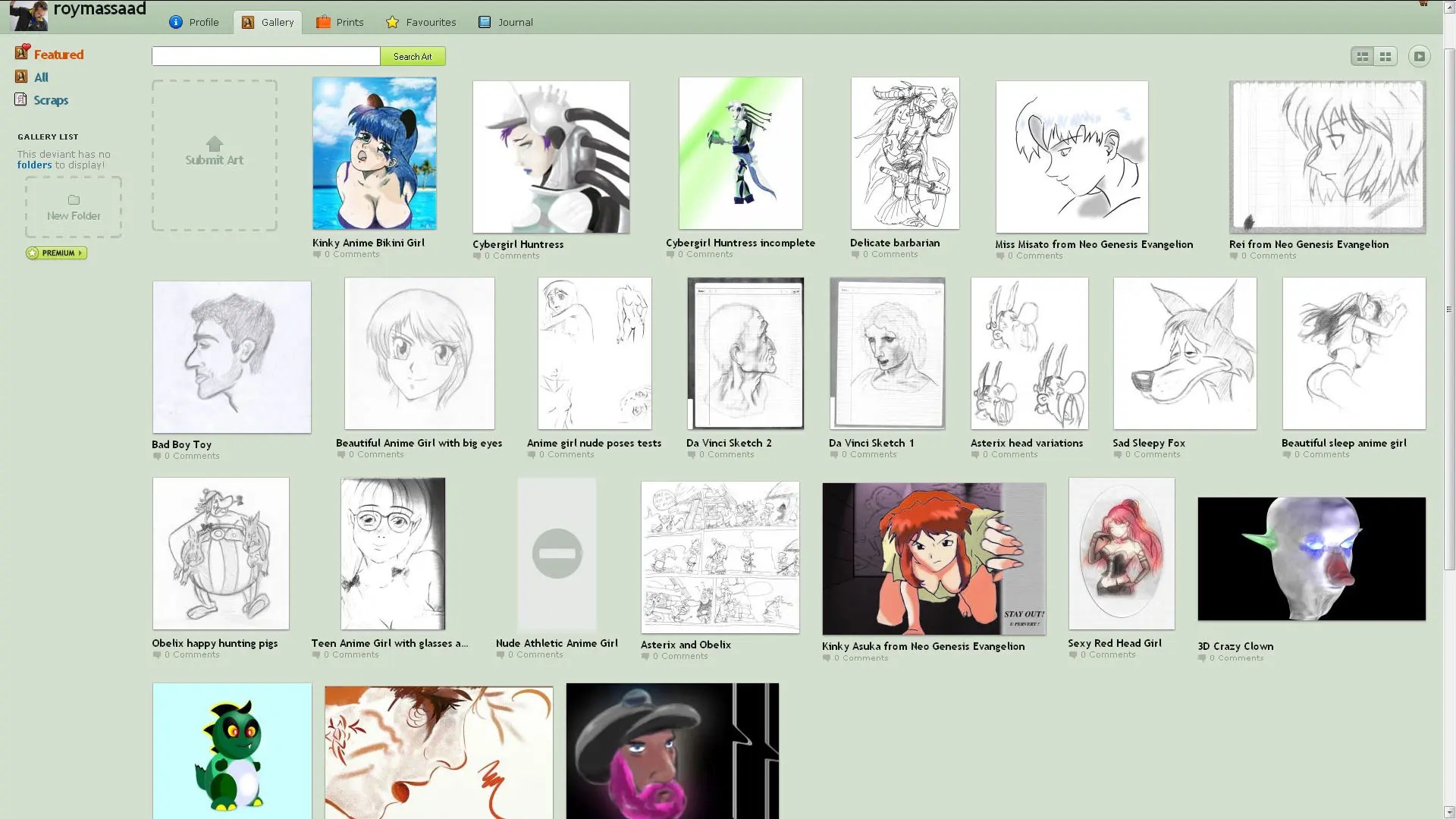Start the gallery slideshow play button
1456x819 pixels.
coord(1420,56)
